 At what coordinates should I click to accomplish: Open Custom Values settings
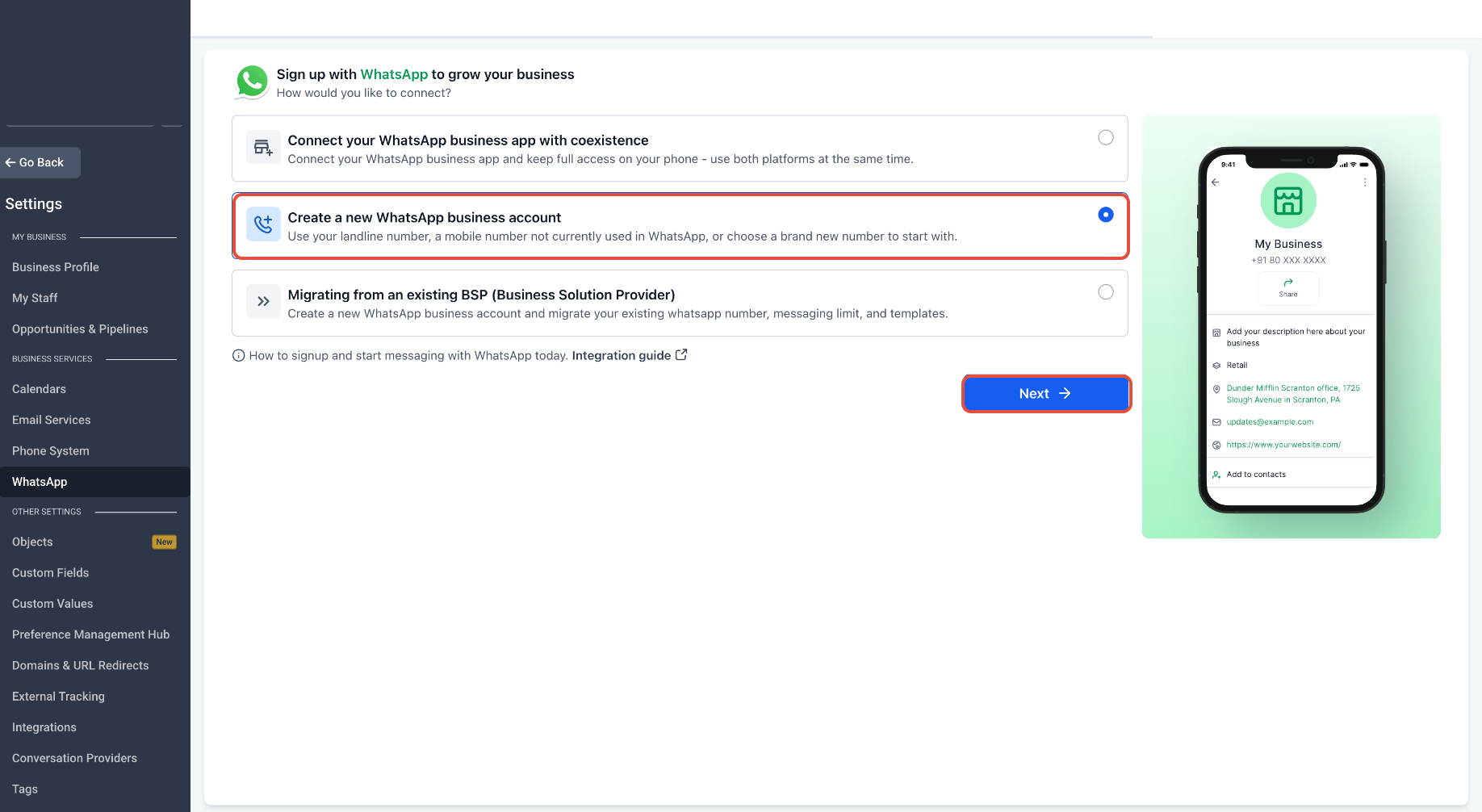click(52, 604)
